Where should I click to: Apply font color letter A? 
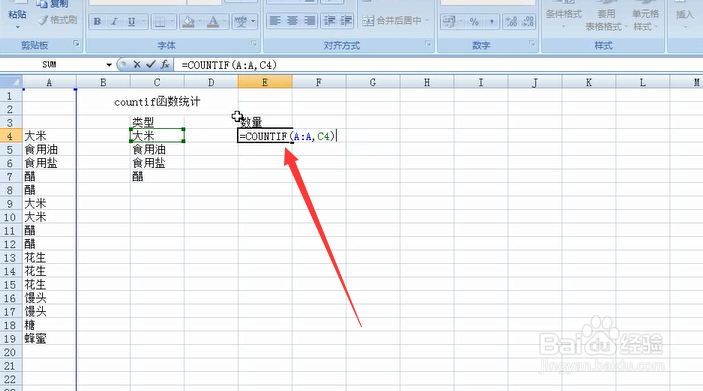pos(213,21)
